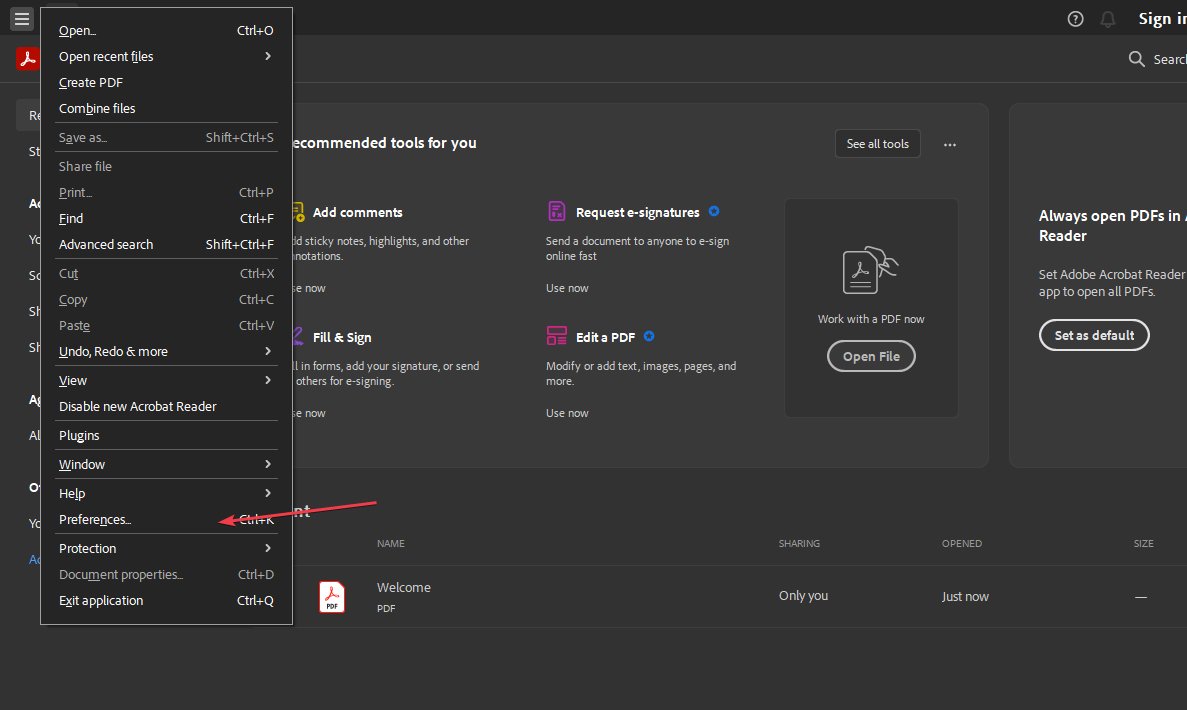Click Use now under Request e-signatures
The width and height of the screenshot is (1187, 710).
[567, 288]
